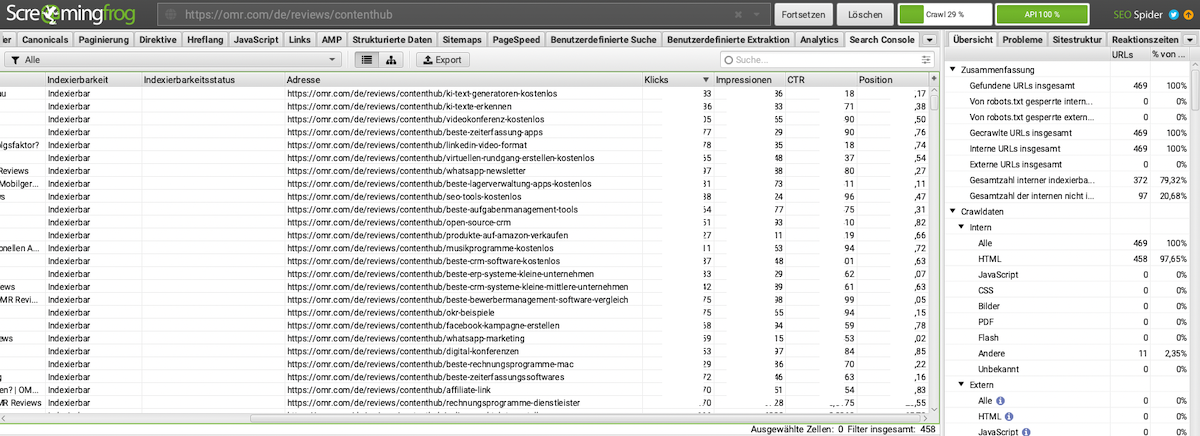
Task: Sort by the CTR column header
Action: 819,79
